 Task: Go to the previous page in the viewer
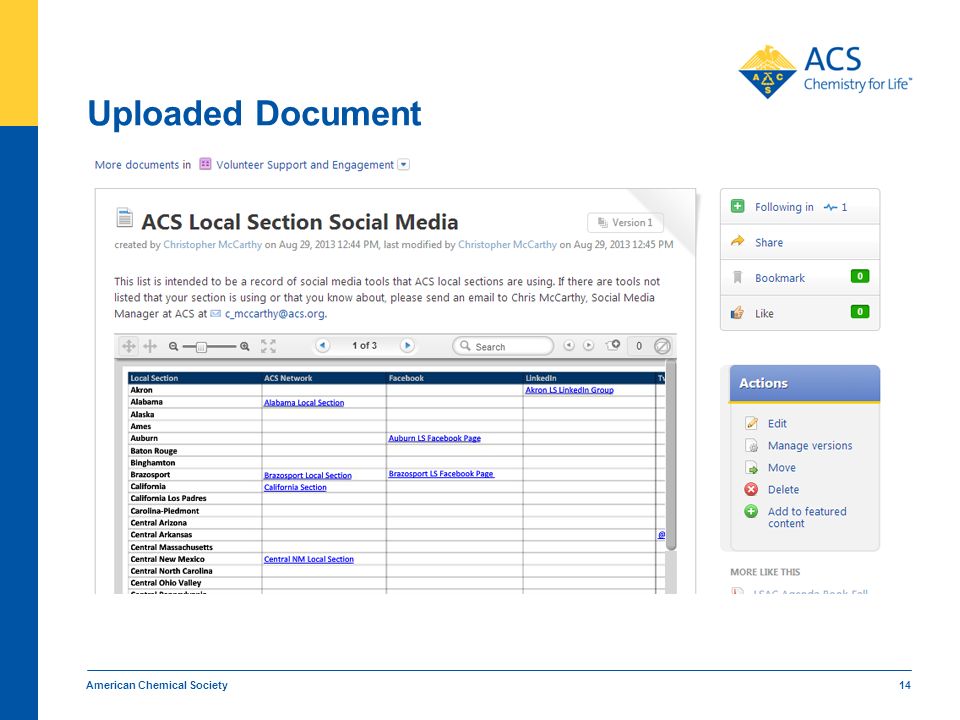pyautogui.click(x=323, y=345)
